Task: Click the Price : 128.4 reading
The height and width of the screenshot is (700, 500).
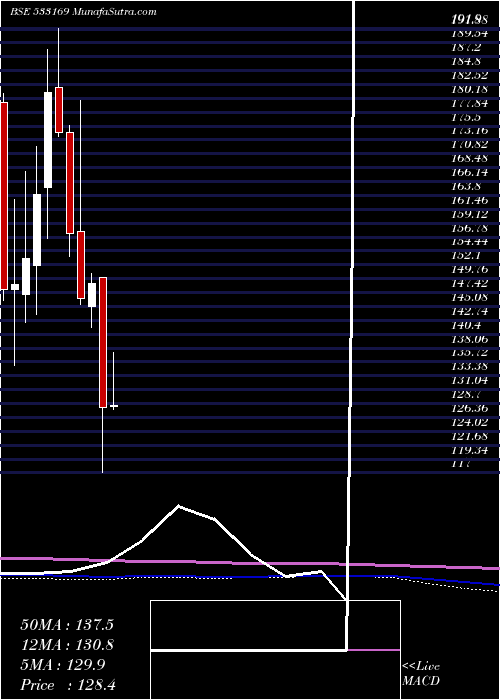Action: 68,685
